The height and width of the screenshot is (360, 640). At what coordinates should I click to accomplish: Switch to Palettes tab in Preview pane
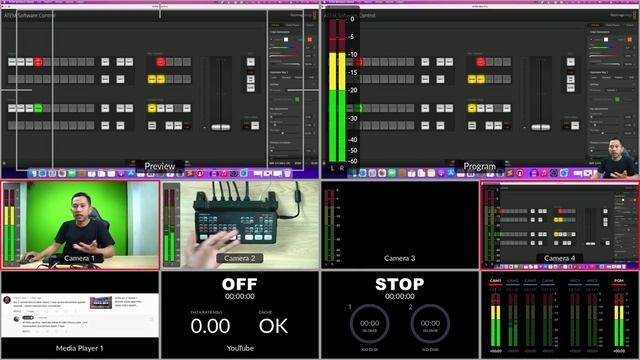click(275, 25)
